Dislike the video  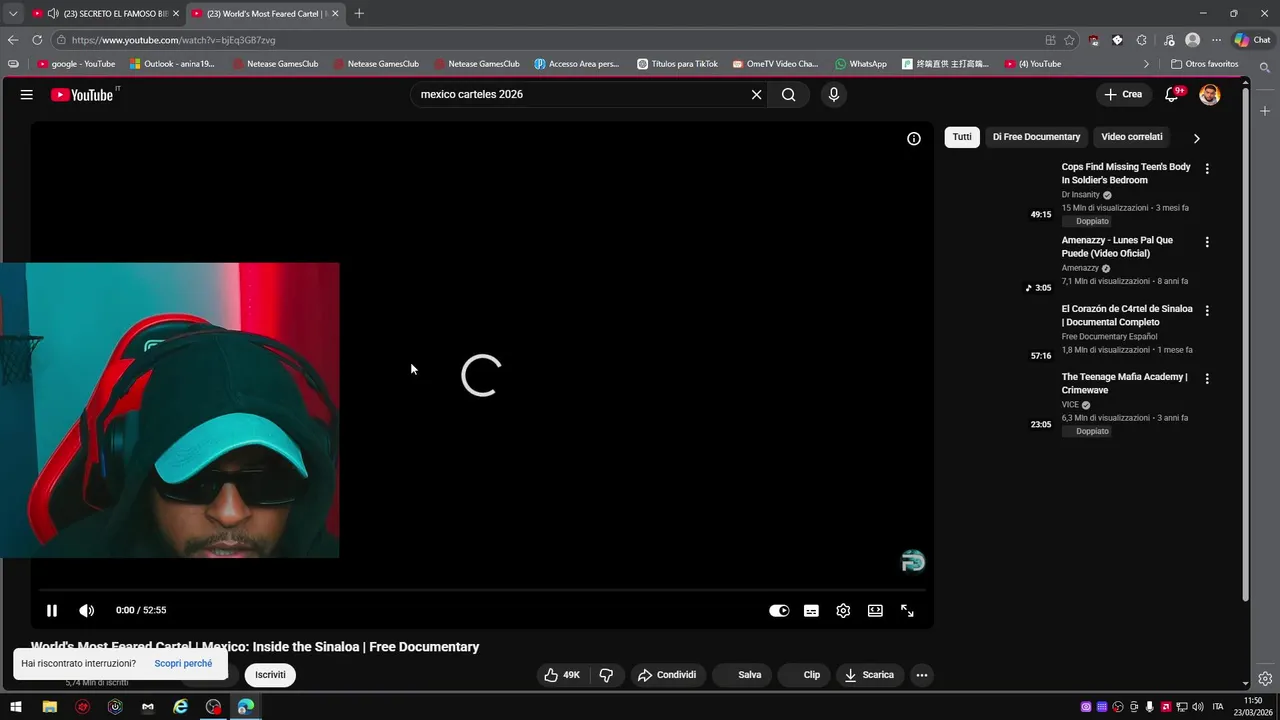[606, 675]
